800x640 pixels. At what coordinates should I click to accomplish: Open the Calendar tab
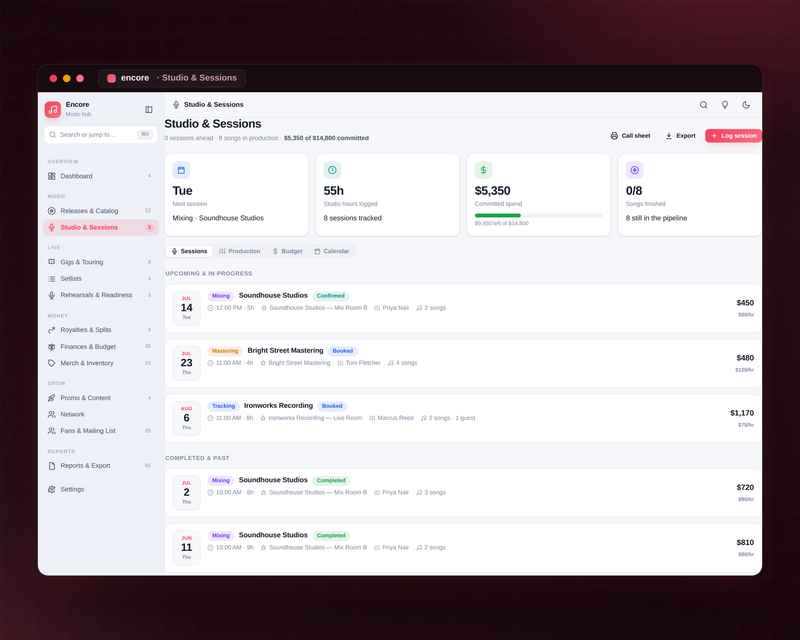tap(332, 251)
